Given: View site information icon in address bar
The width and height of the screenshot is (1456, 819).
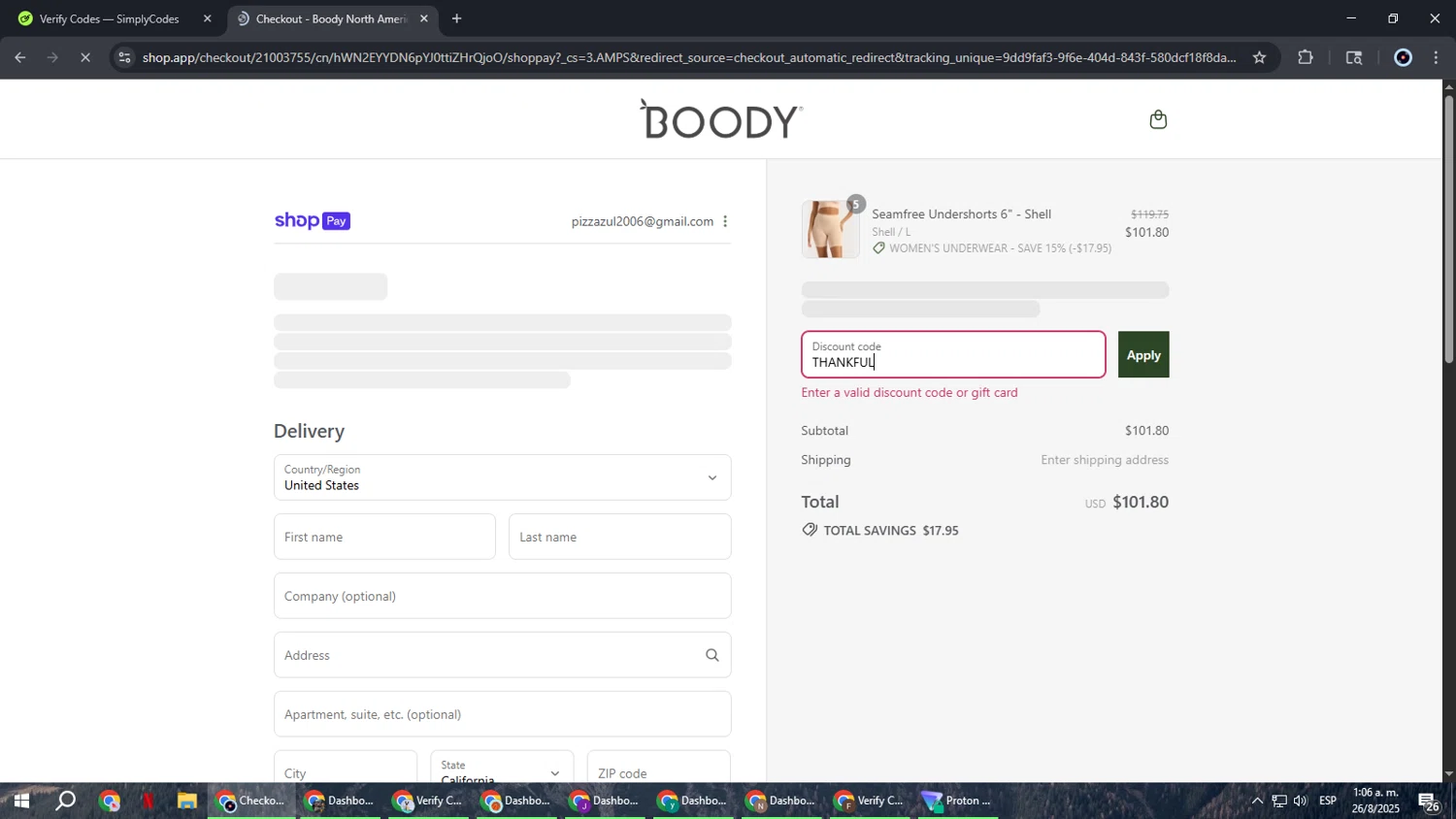Looking at the screenshot, I should click(x=123, y=57).
